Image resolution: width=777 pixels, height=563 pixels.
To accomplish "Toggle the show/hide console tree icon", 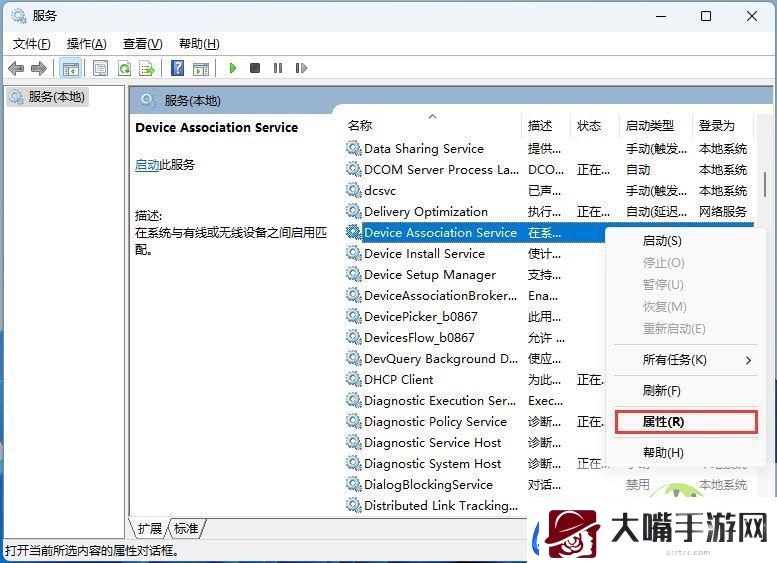I will (70, 68).
